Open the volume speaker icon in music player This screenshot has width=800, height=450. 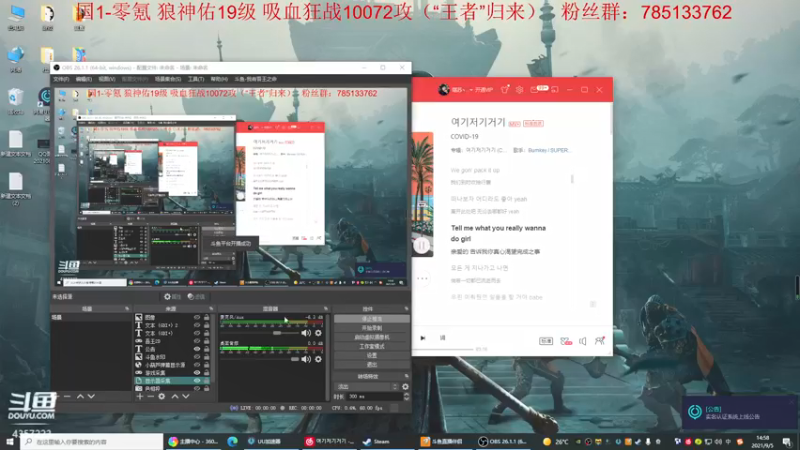[x=583, y=341]
